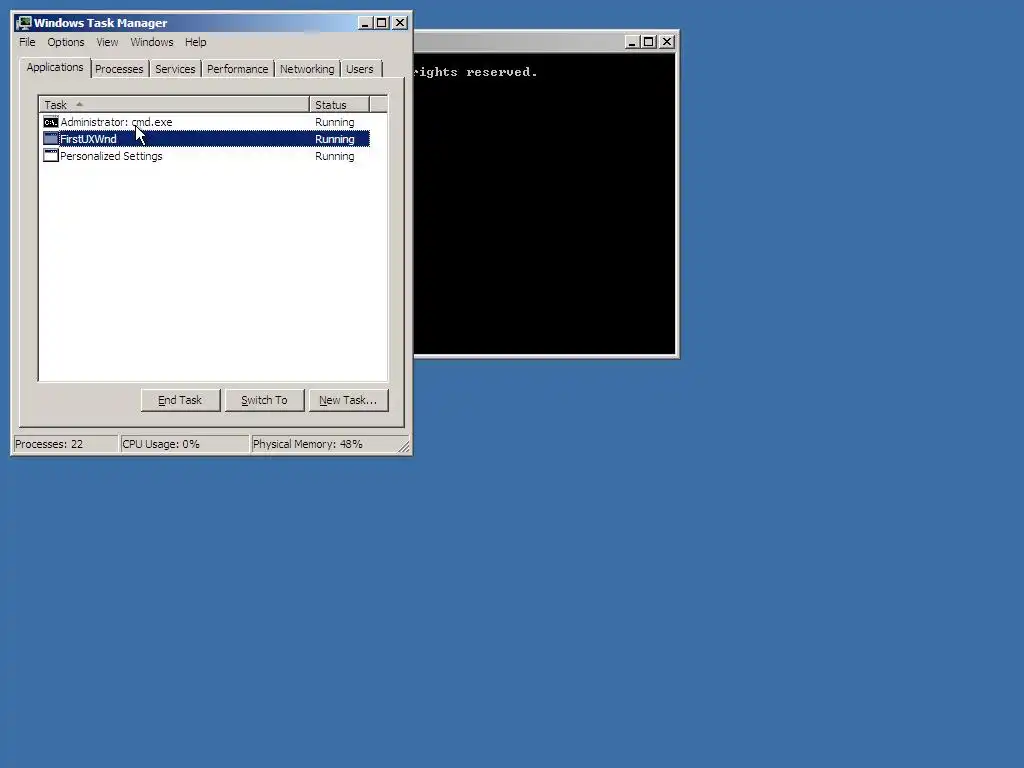Image resolution: width=1024 pixels, height=768 pixels.
Task: Switch to the Users tab
Action: pos(360,69)
